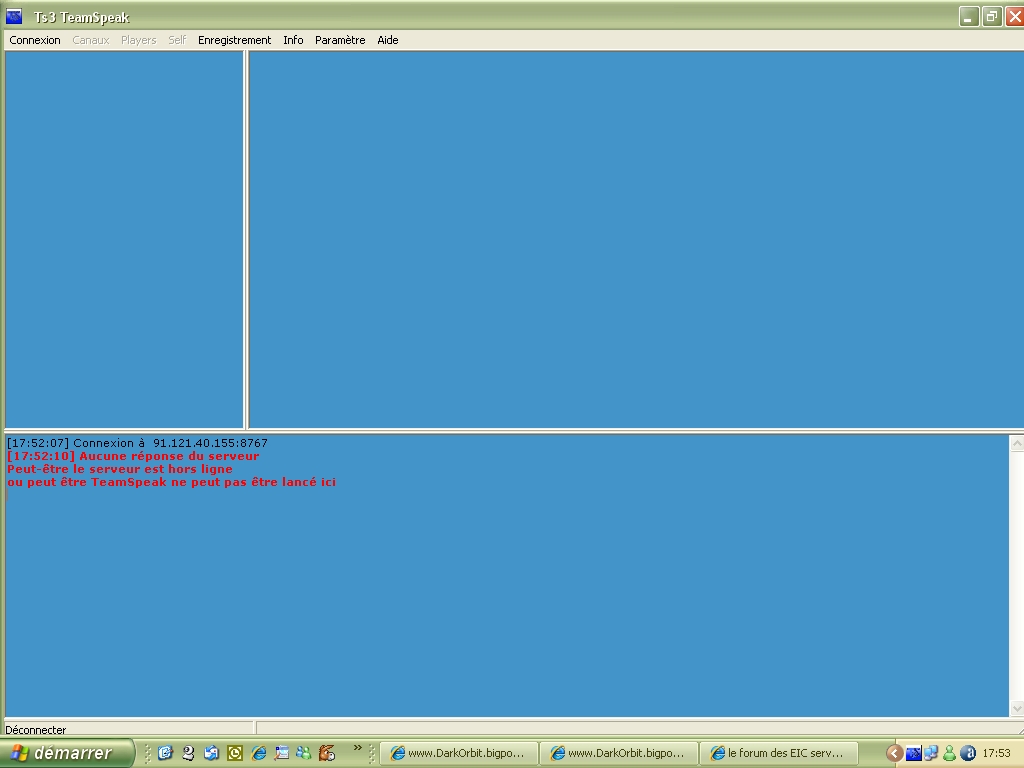
Task: Click the greyed-out Players menu
Action: click(138, 40)
